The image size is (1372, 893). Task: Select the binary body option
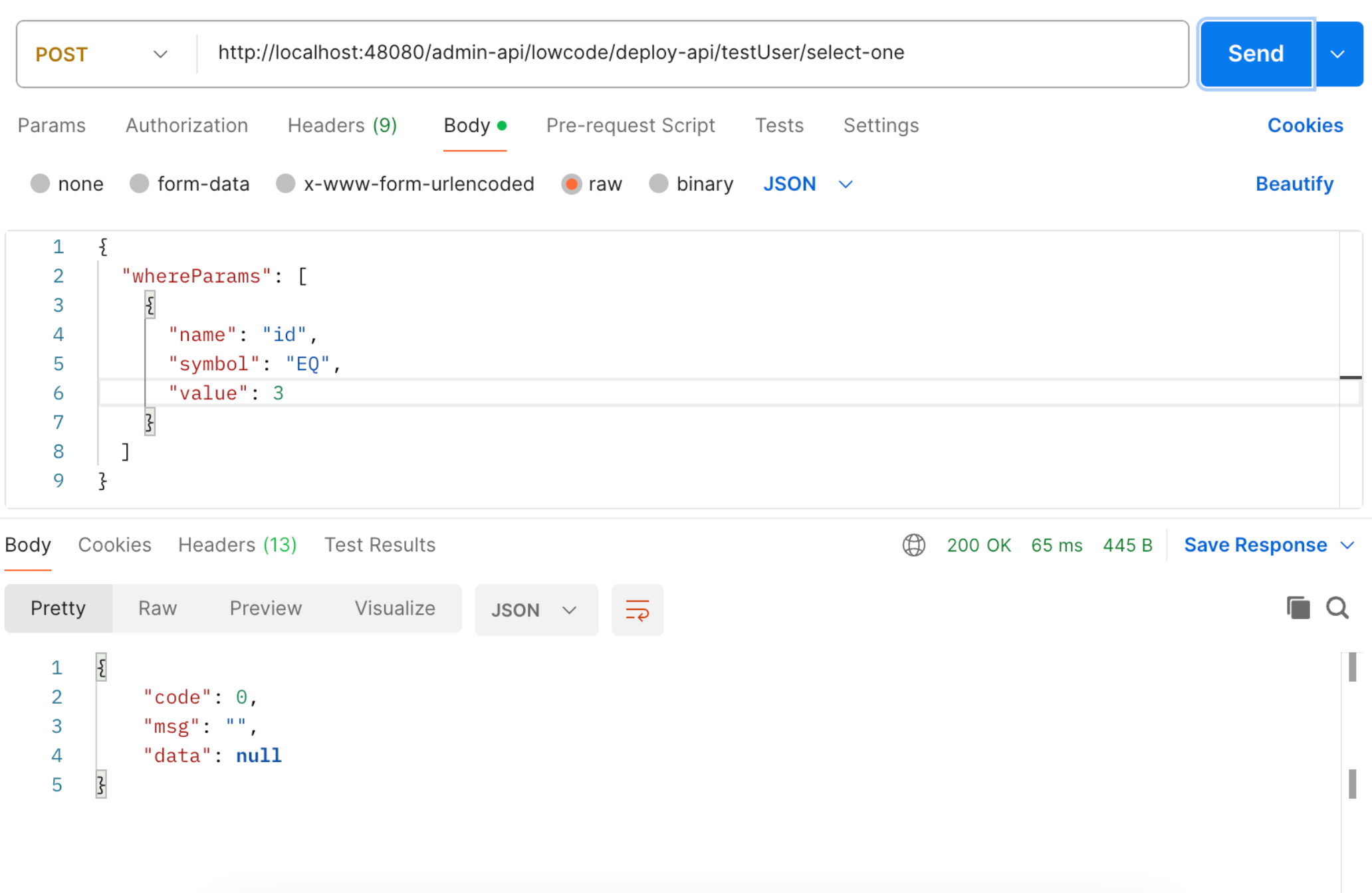(x=659, y=184)
